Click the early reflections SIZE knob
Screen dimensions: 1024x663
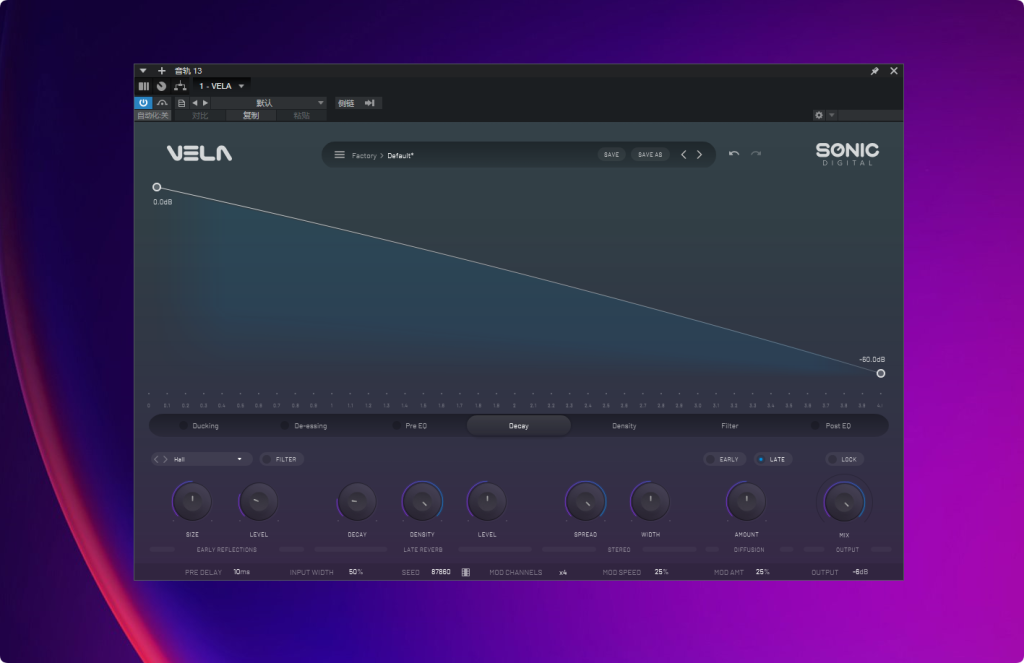coord(192,502)
